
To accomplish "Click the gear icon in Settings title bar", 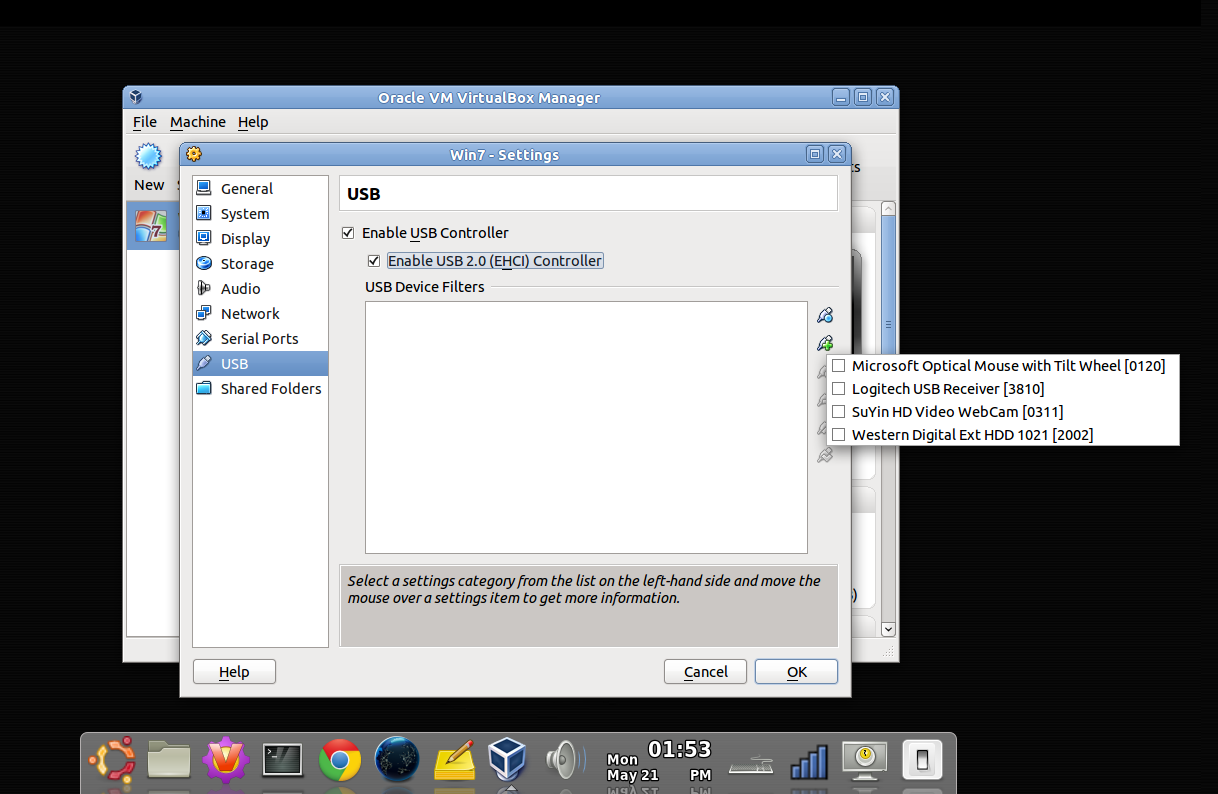I will click(x=194, y=154).
